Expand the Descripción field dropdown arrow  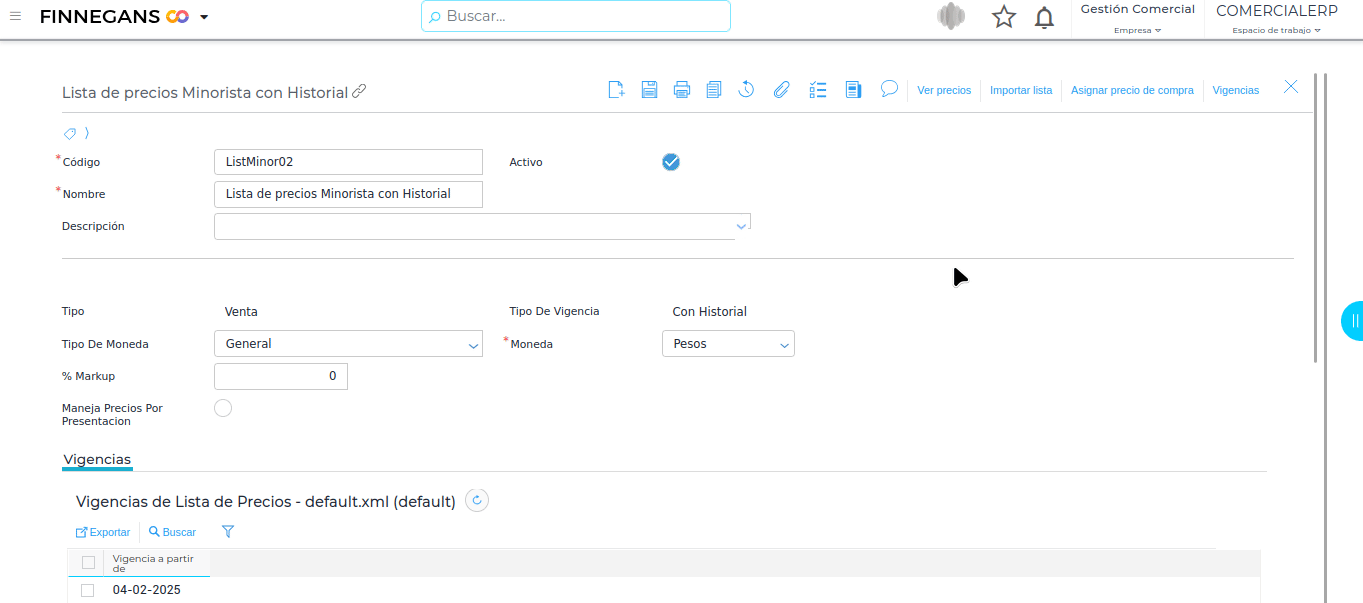coord(741,226)
